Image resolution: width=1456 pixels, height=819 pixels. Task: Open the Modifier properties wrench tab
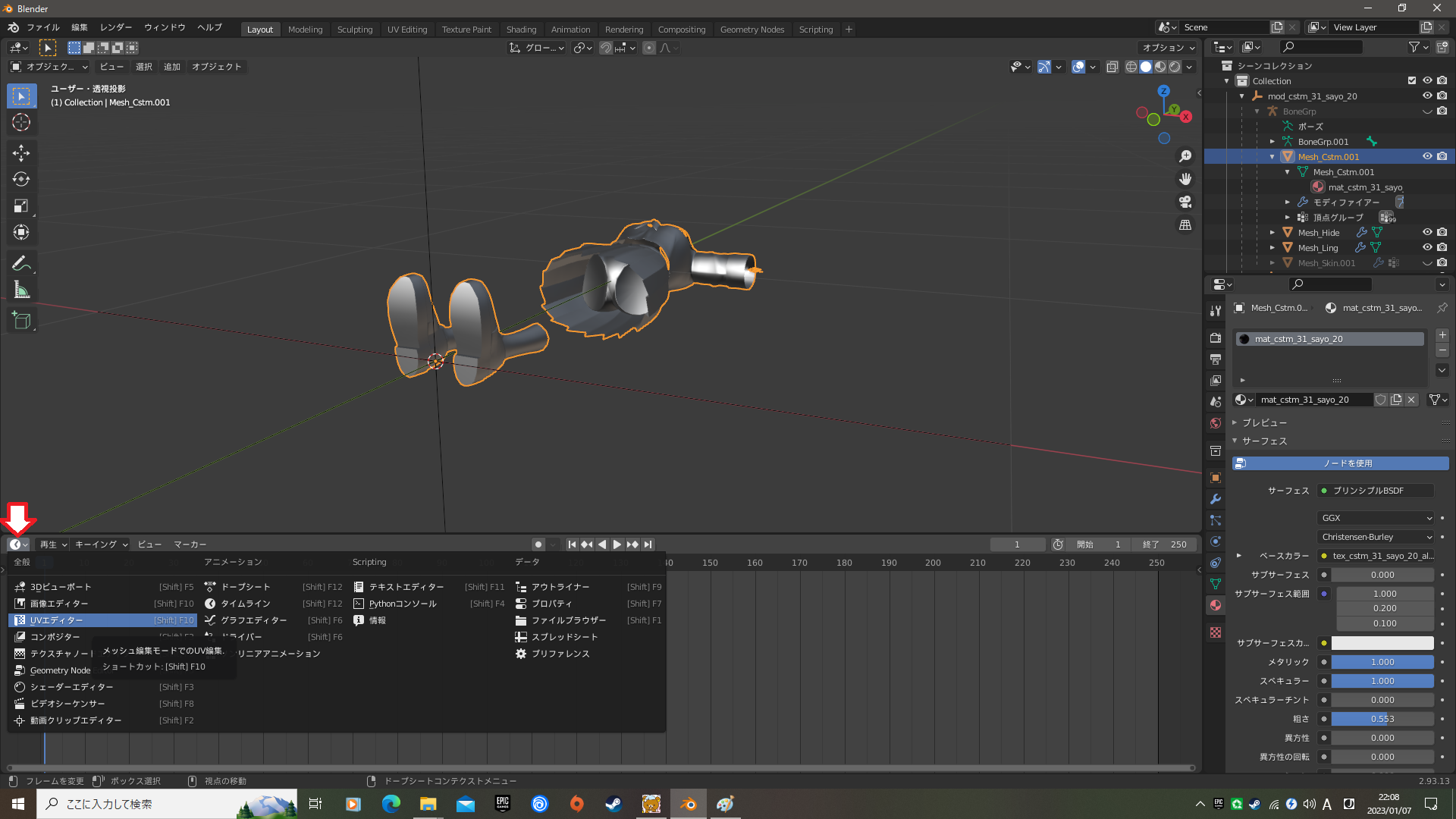click(1216, 499)
